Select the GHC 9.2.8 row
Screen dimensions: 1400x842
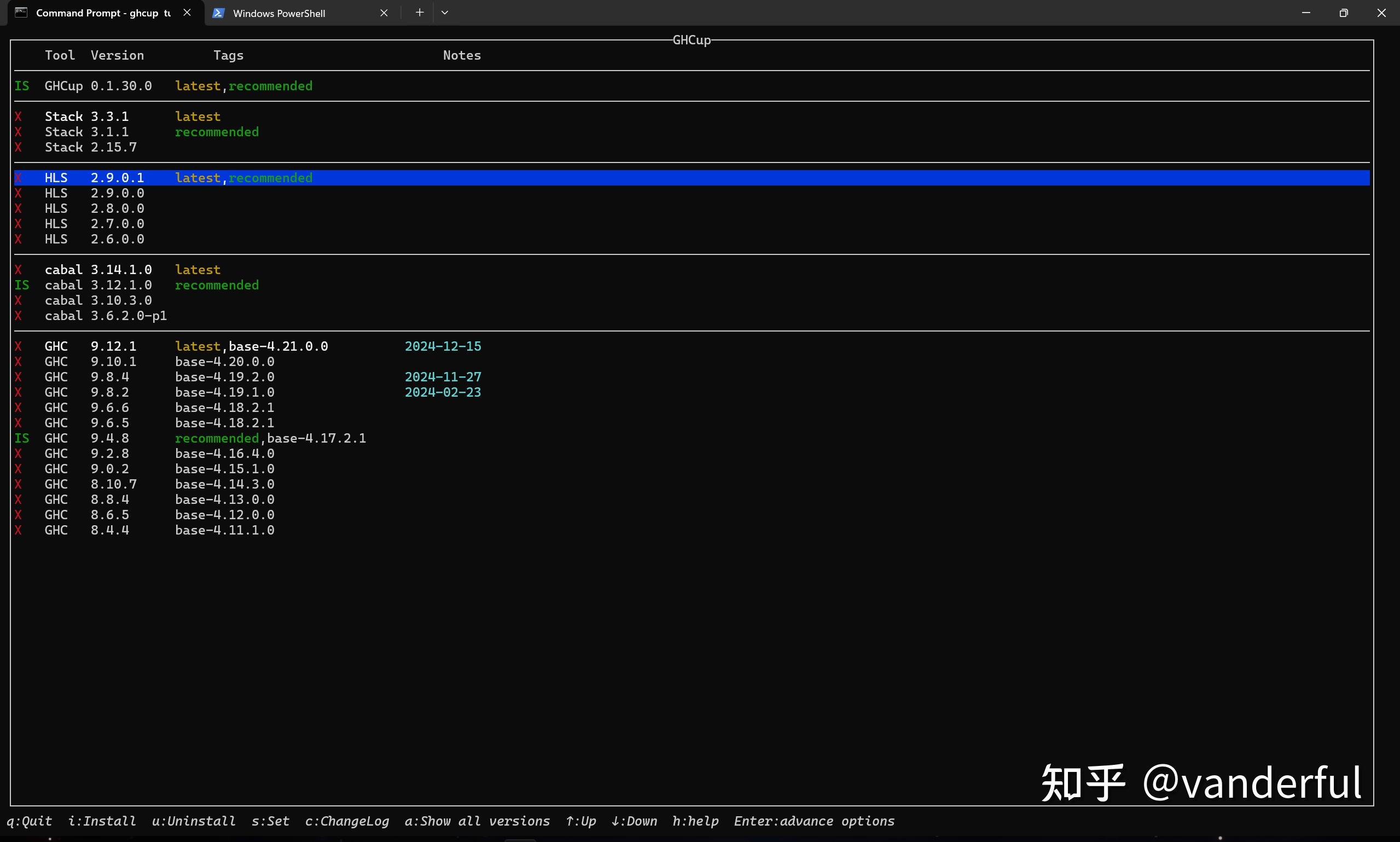point(692,454)
